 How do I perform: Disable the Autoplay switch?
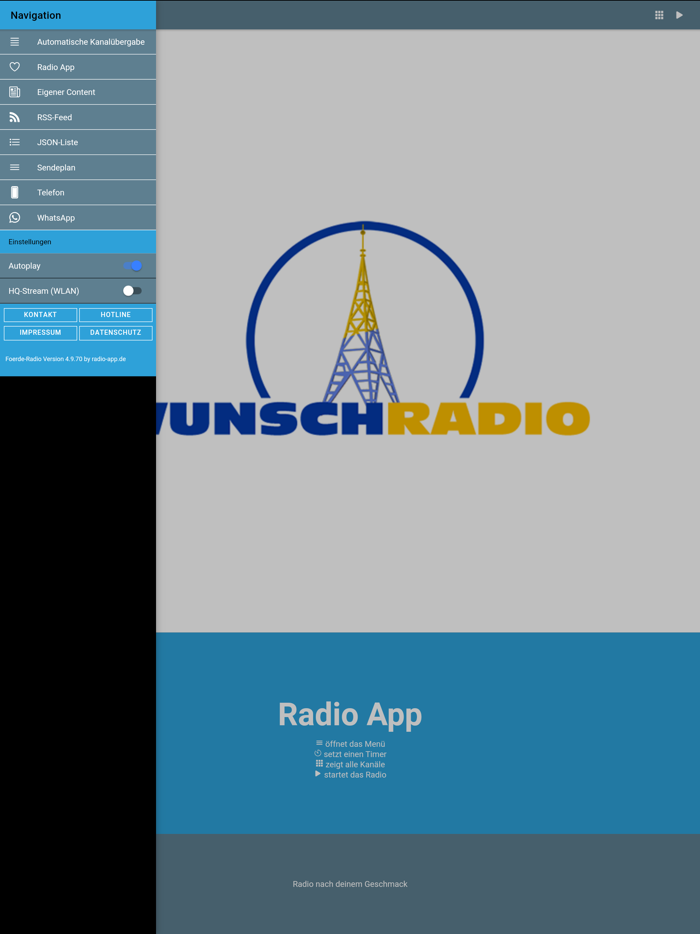(x=133, y=266)
